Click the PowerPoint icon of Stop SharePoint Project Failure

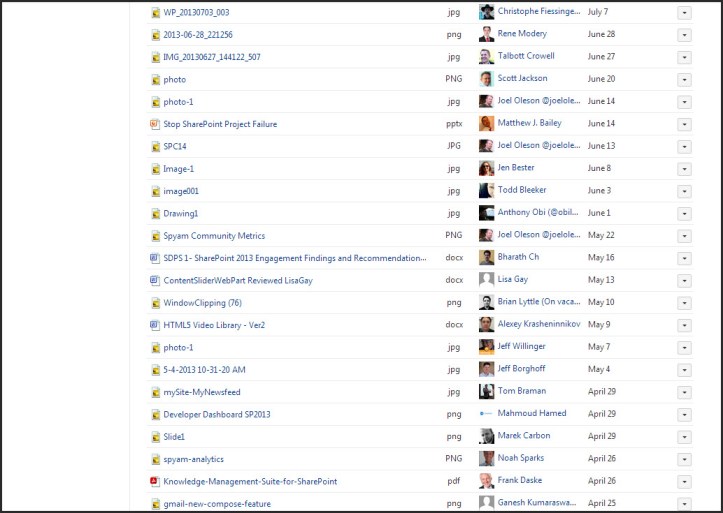pos(155,124)
